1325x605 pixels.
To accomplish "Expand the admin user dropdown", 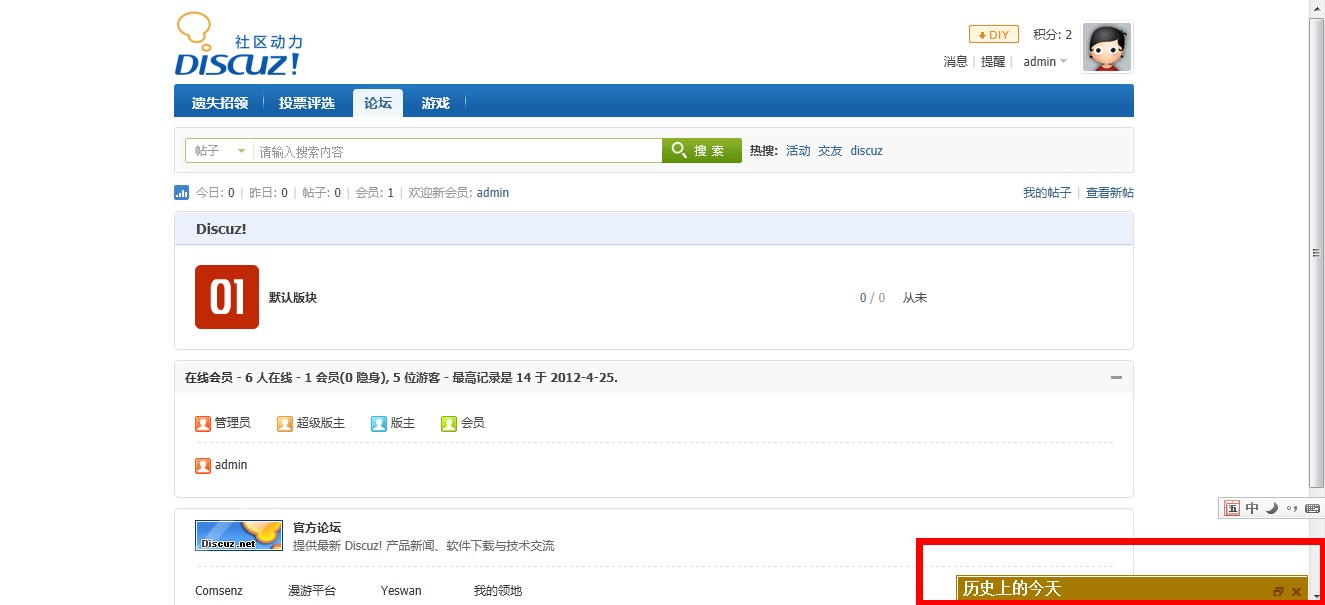I will point(1045,62).
